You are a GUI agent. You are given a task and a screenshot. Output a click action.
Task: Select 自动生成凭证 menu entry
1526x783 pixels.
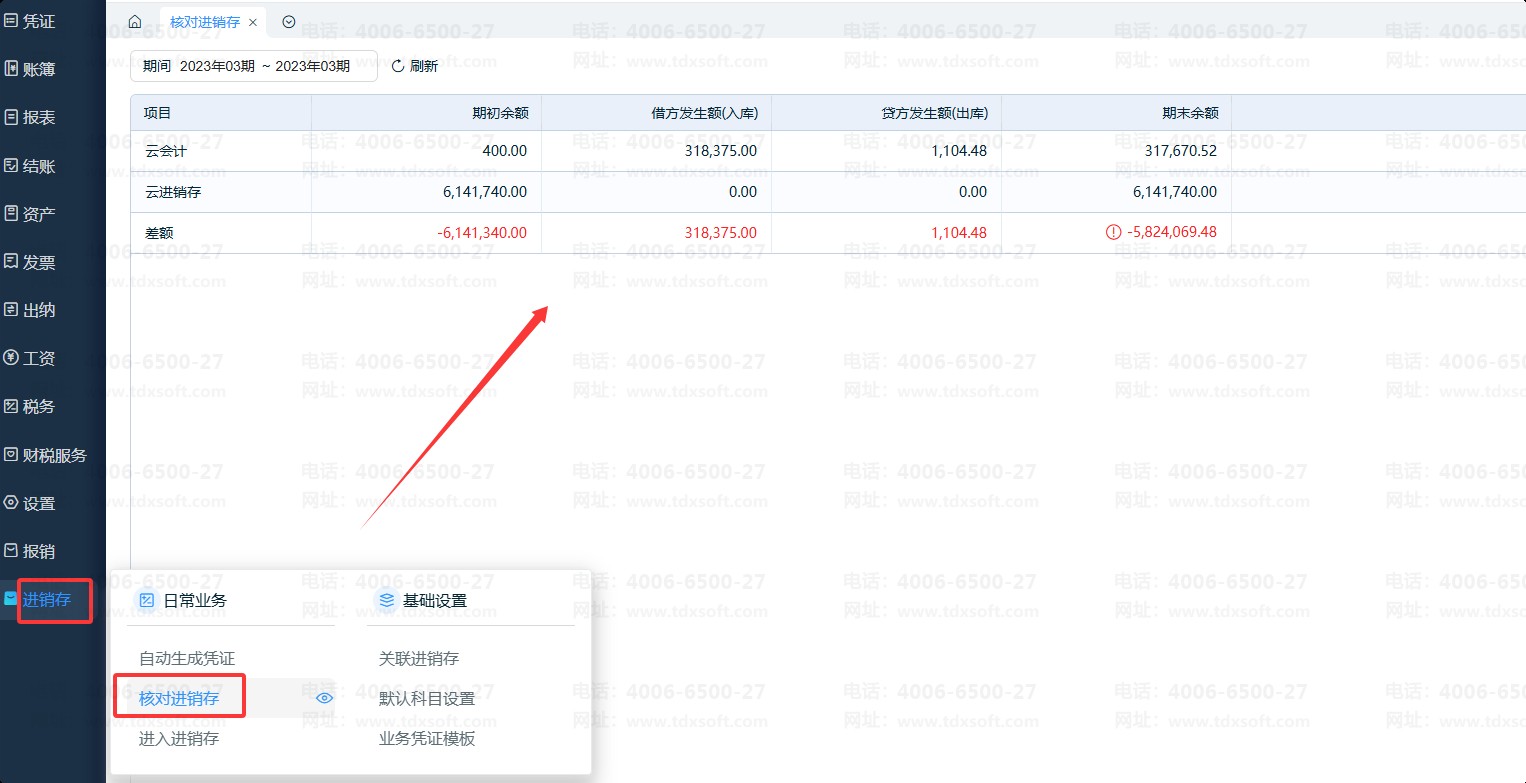187,658
